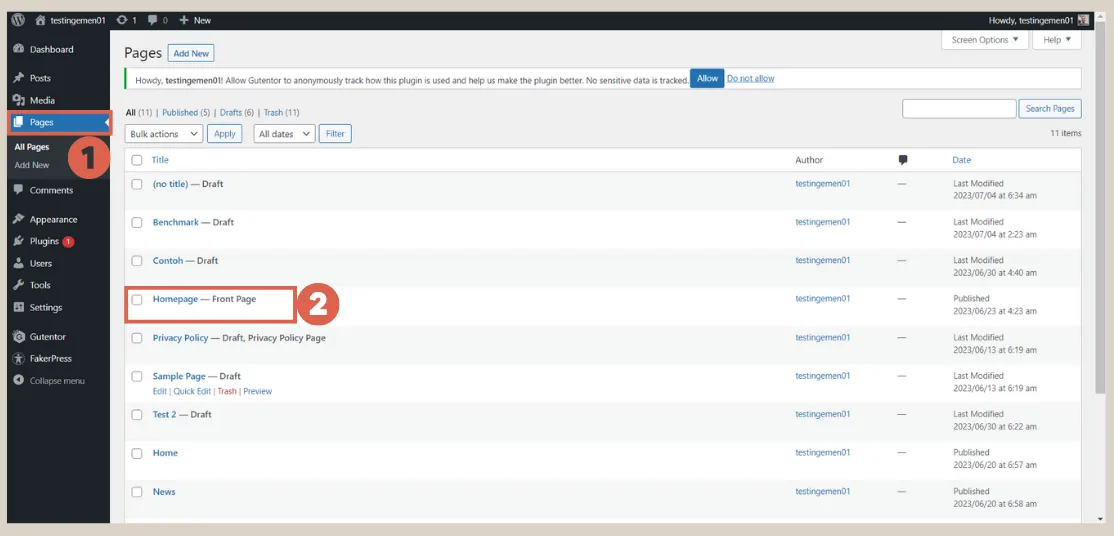Check the News row checkbox
Screen dimensions: 1114x536
(137, 492)
